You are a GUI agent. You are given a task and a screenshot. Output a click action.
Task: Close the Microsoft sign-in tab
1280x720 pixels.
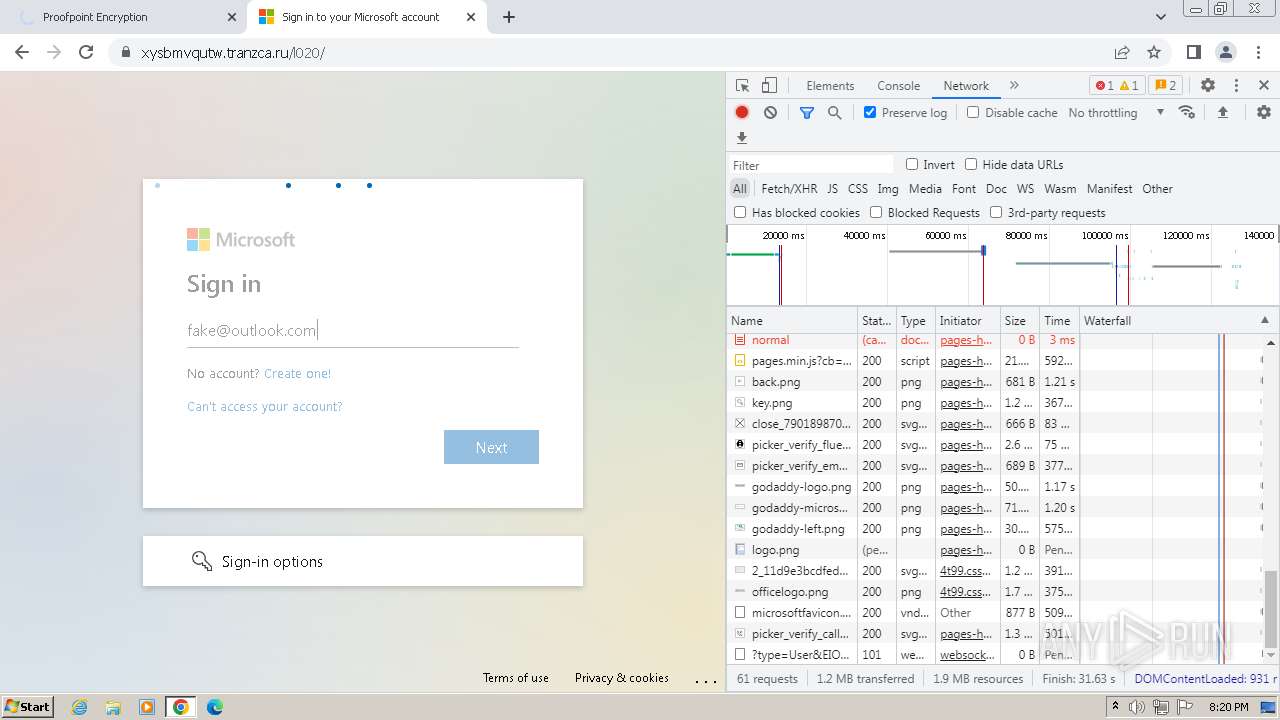[x=471, y=17]
